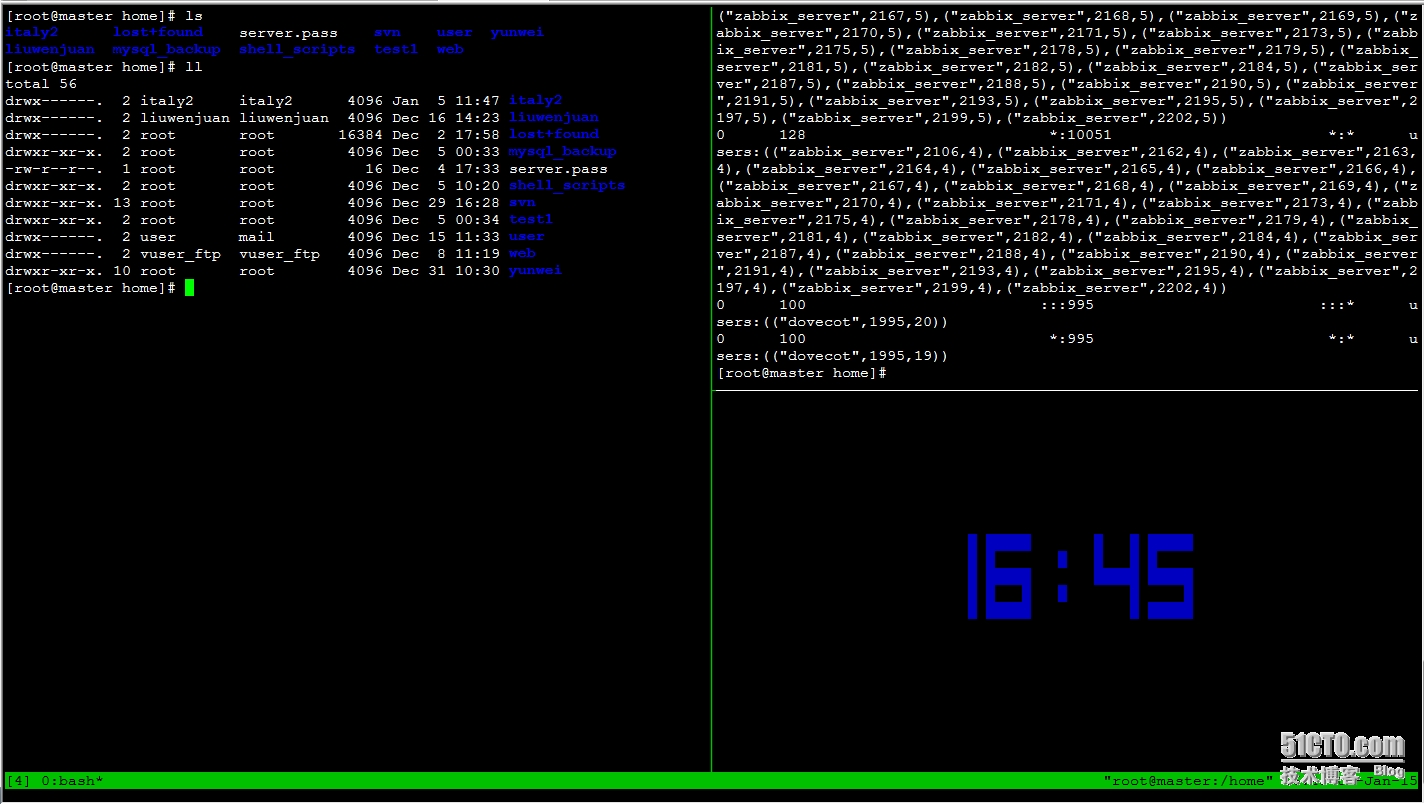The image size is (1424, 804).
Task: Click the mysql_backup name in the ll listing
Action: click(562, 151)
